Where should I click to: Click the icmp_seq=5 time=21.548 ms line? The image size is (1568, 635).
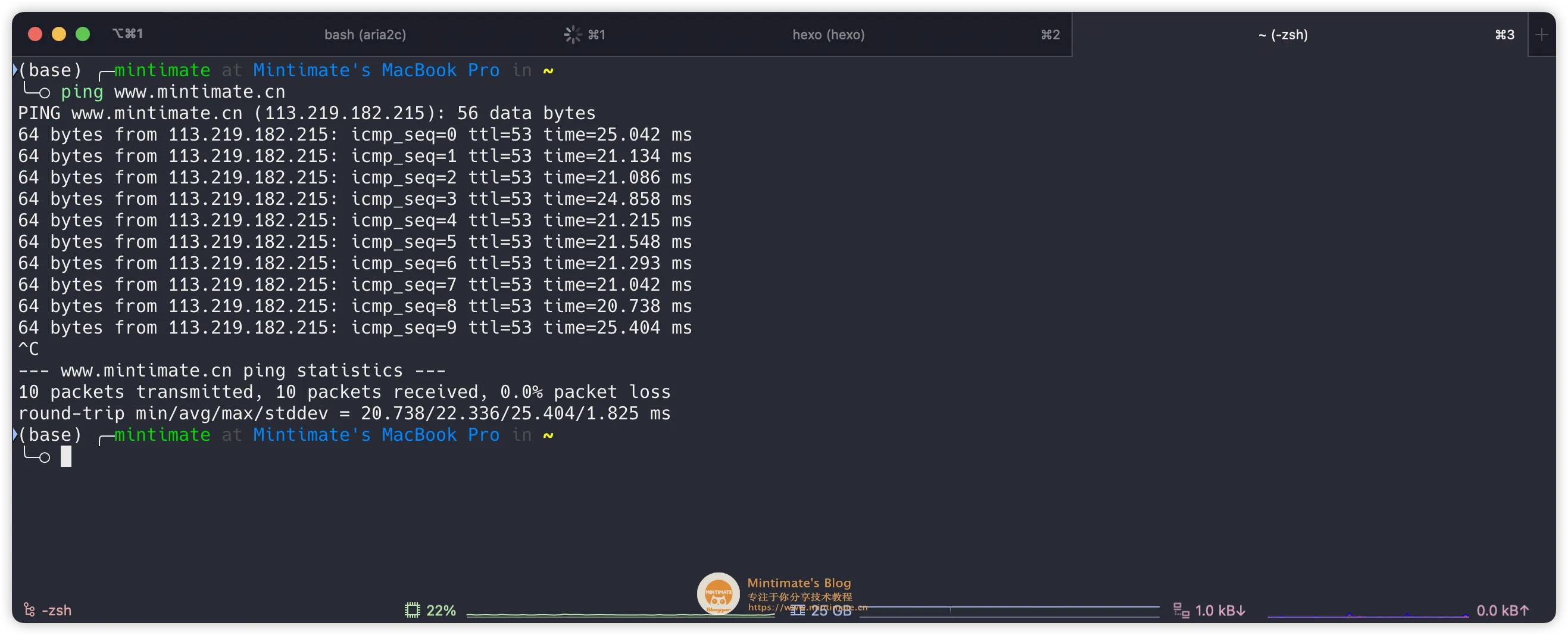pyautogui.click(x=354, y=242)
